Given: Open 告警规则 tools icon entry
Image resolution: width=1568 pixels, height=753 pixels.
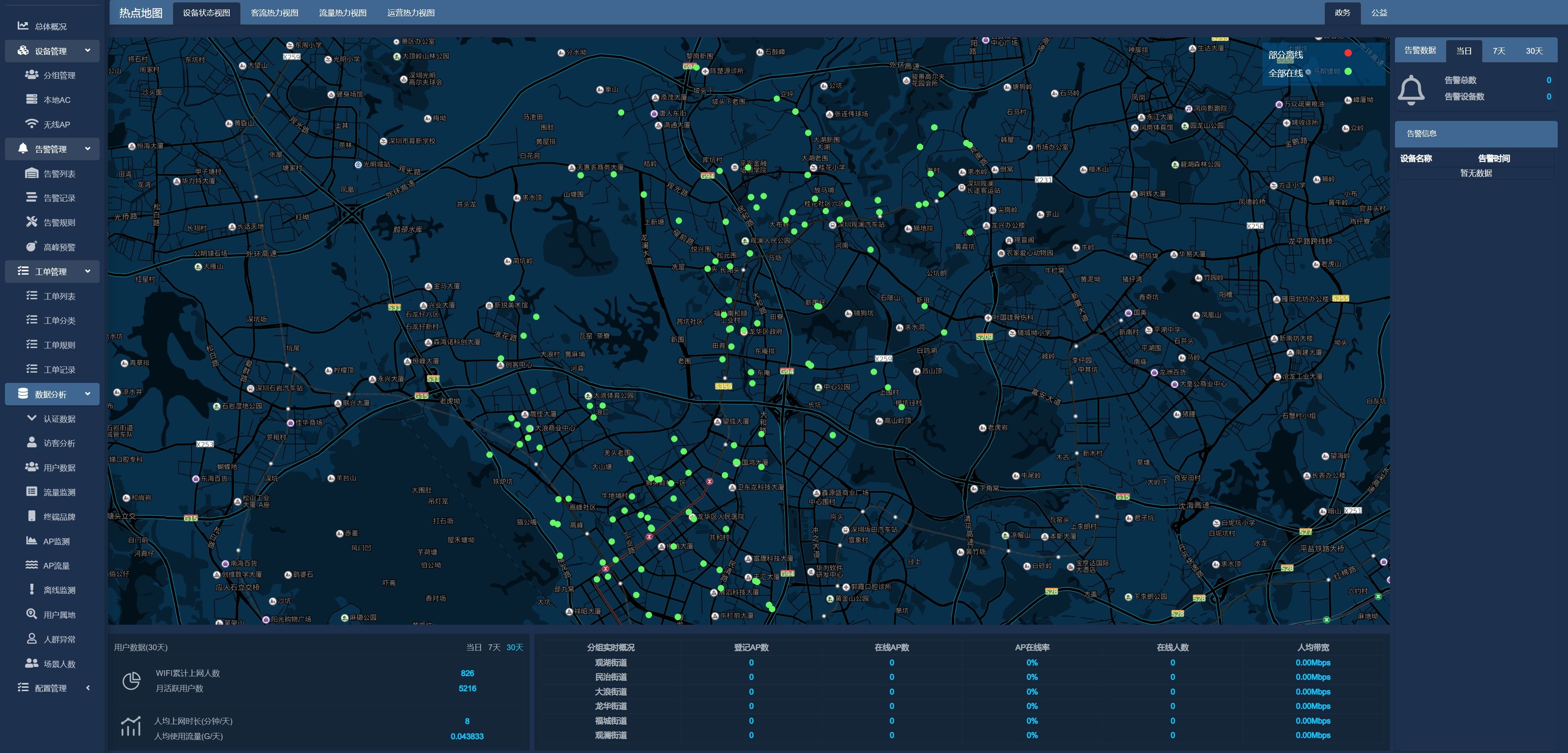Looking at the screenshot, I should (31, 222).
